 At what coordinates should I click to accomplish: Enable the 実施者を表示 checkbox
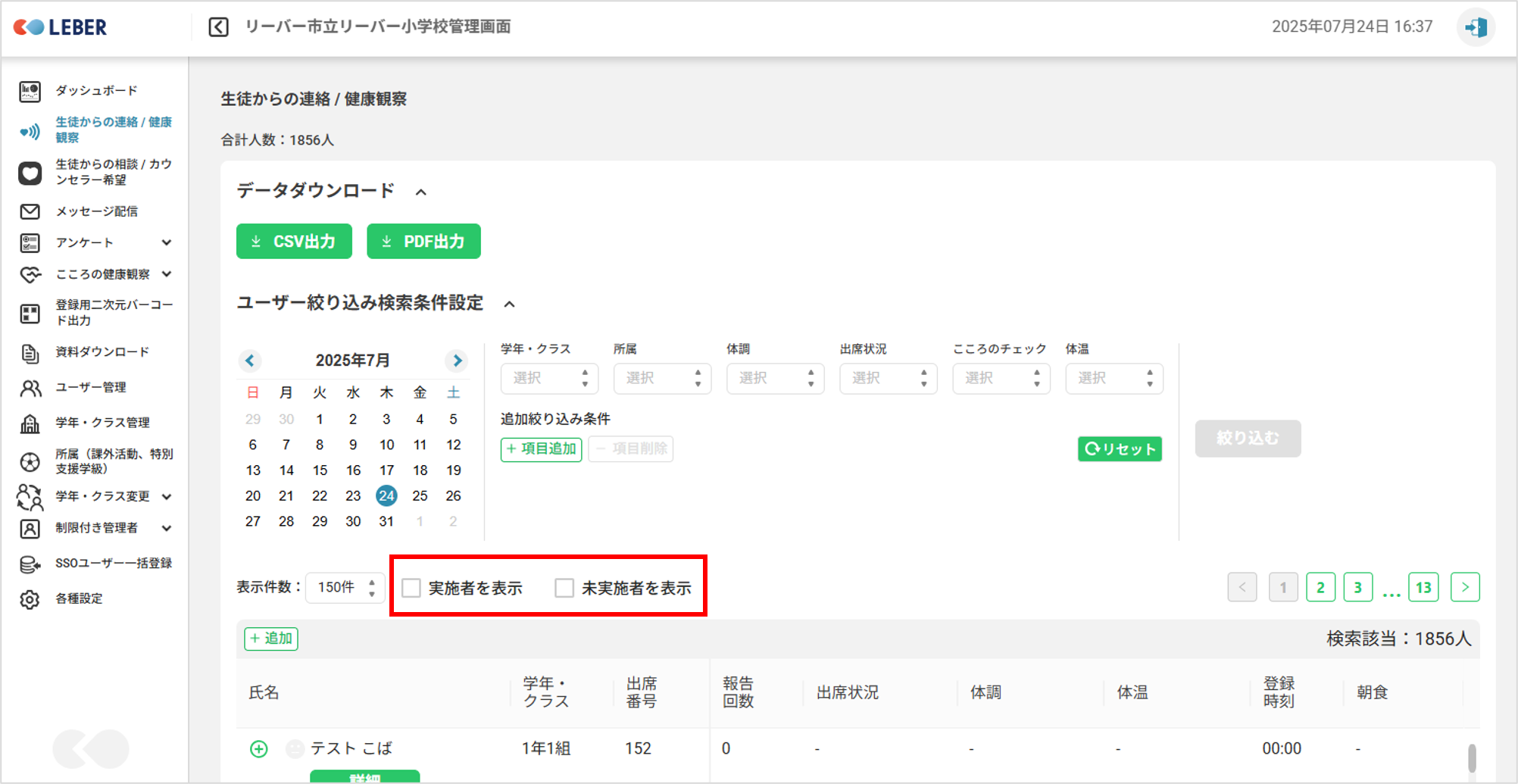(x=411, y=588)
